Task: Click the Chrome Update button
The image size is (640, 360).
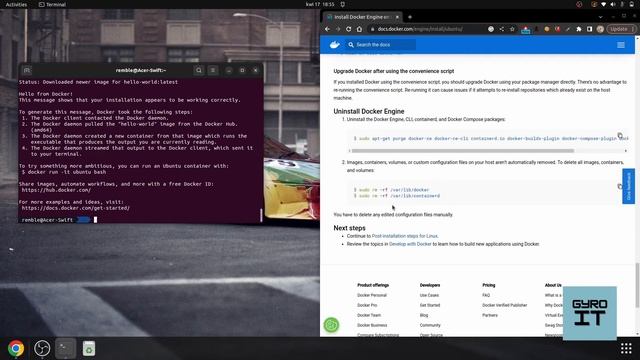Action: pos(621,29)
